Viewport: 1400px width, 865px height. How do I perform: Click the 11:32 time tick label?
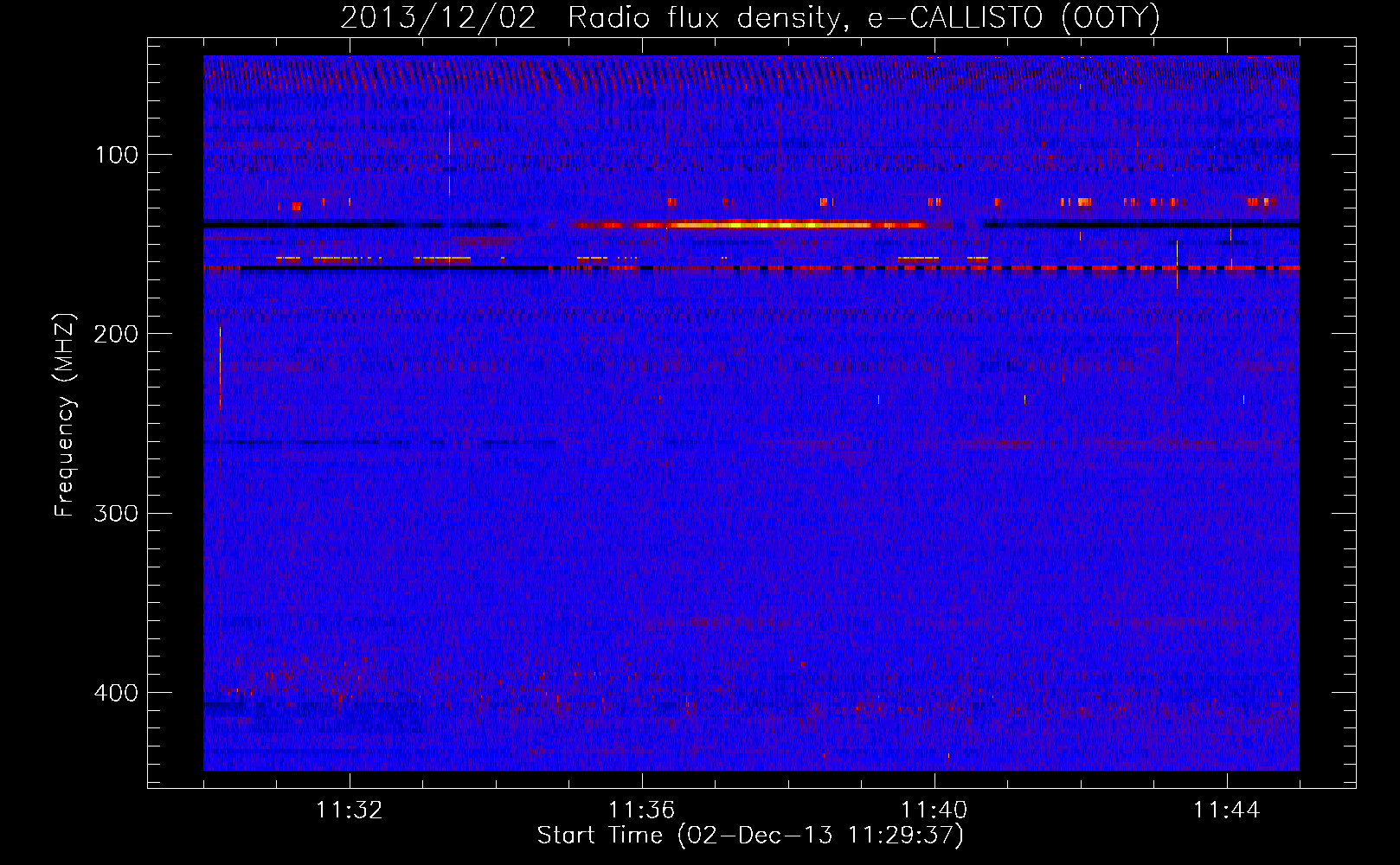coord(350,811)
